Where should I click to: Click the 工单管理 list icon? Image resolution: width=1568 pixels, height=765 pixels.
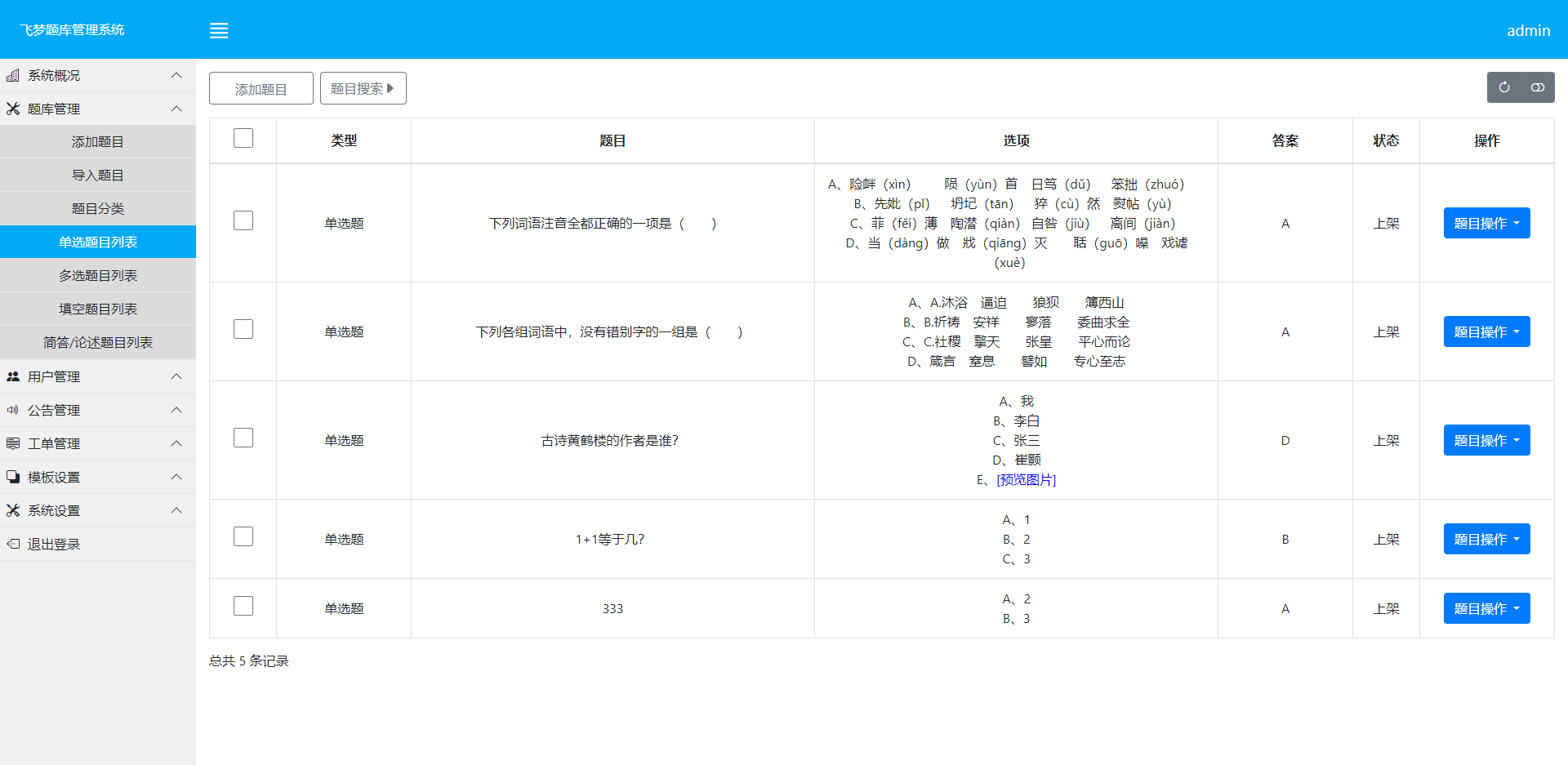click(x=13, y=443)
